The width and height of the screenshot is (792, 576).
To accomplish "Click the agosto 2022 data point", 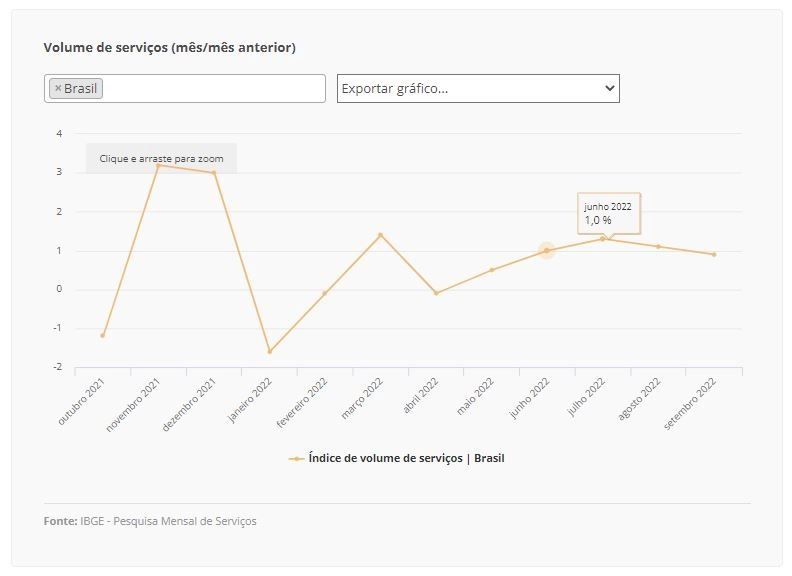I will (658, 247).
